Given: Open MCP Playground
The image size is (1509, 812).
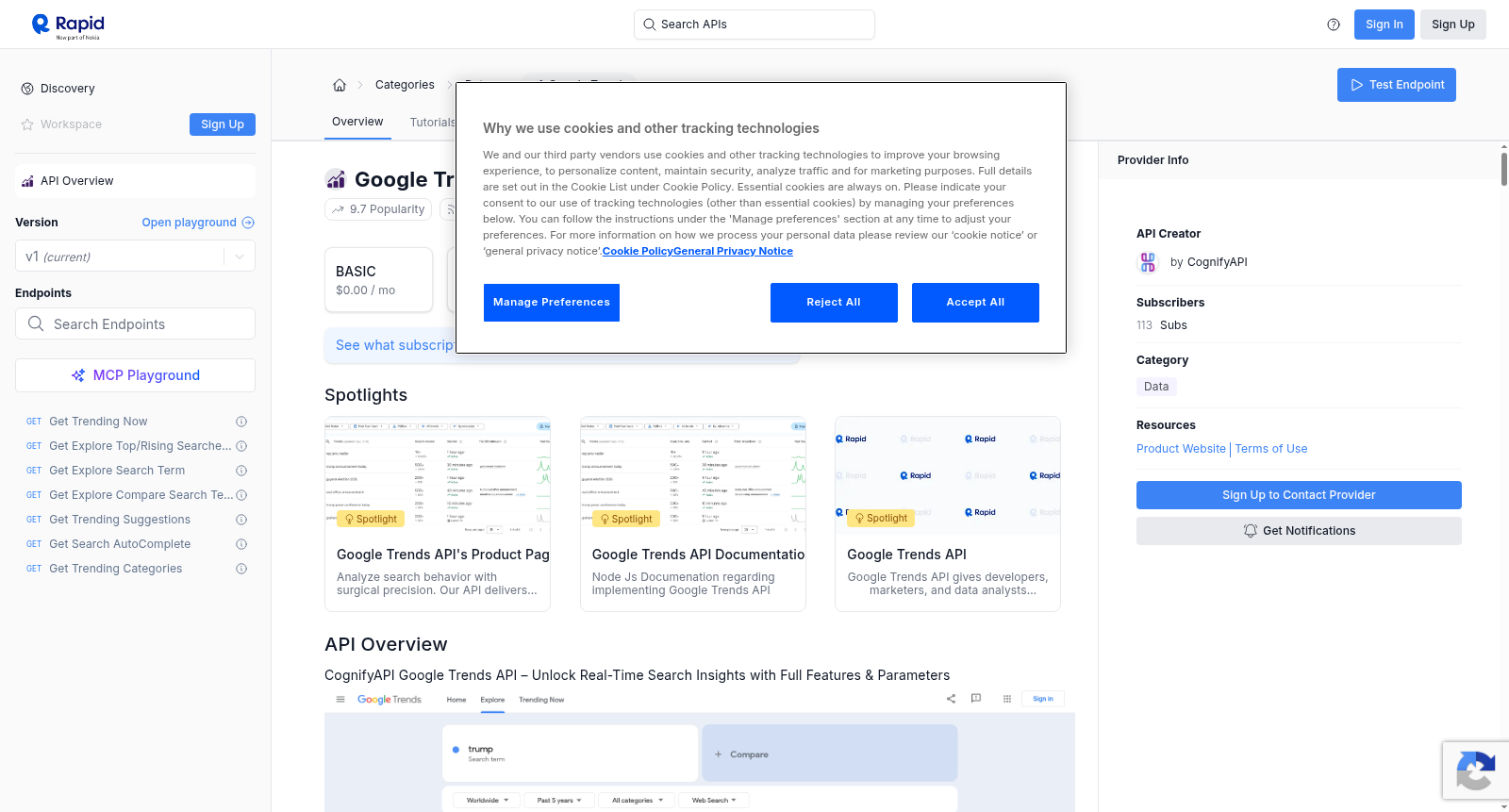Looking at the screenshot, I should point(135,375).
